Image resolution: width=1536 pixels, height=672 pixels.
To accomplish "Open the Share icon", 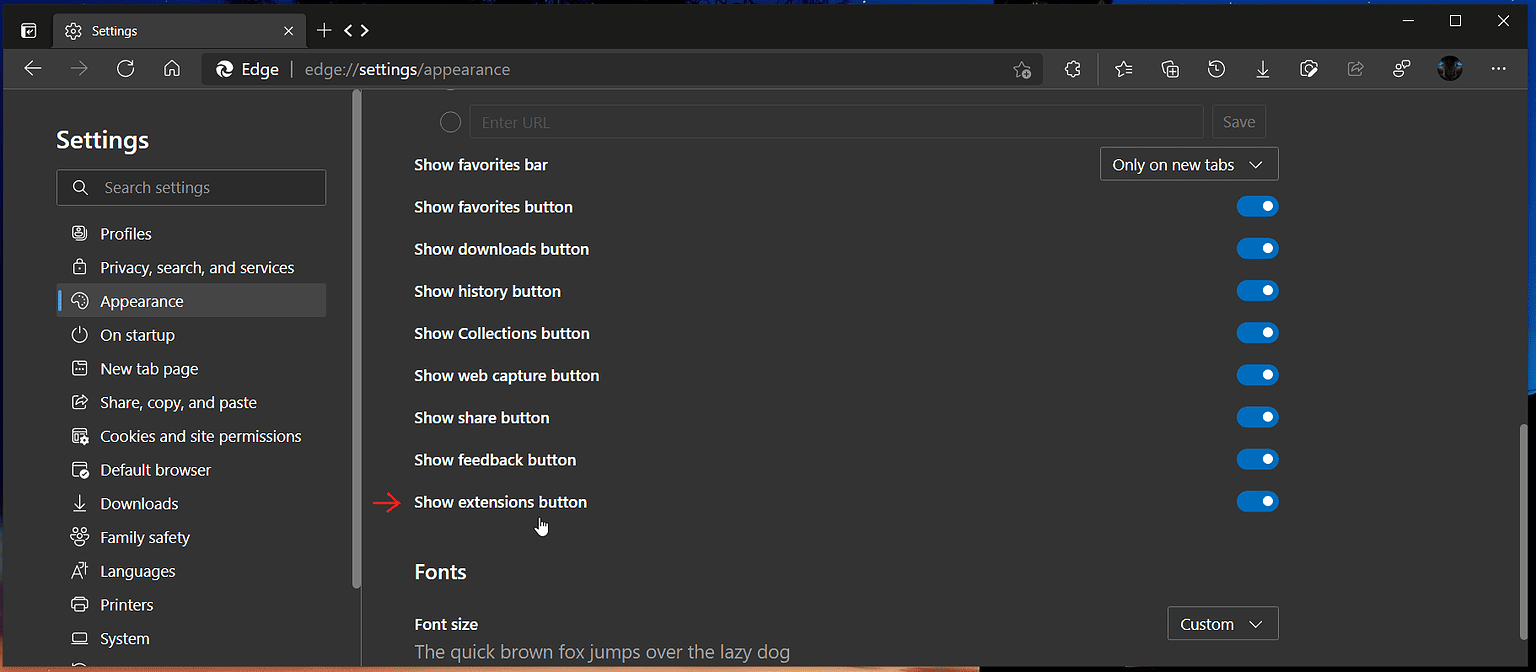I will point(1355,68).
